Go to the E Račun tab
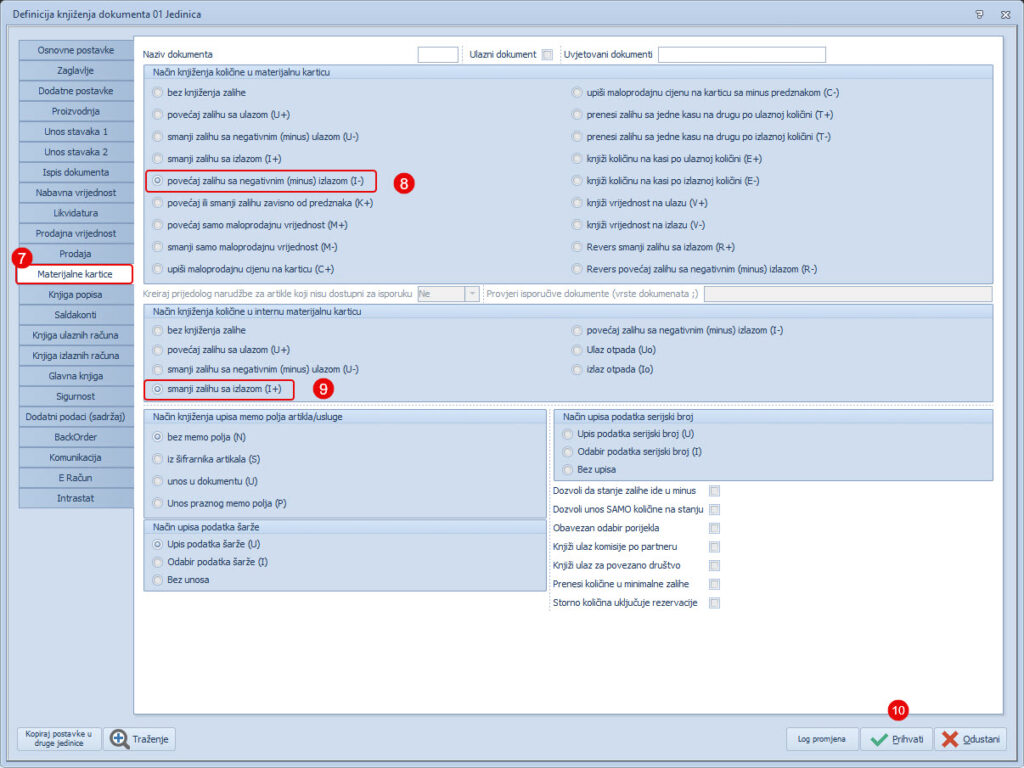This screenshot has height=768, width=1024. 76,478
